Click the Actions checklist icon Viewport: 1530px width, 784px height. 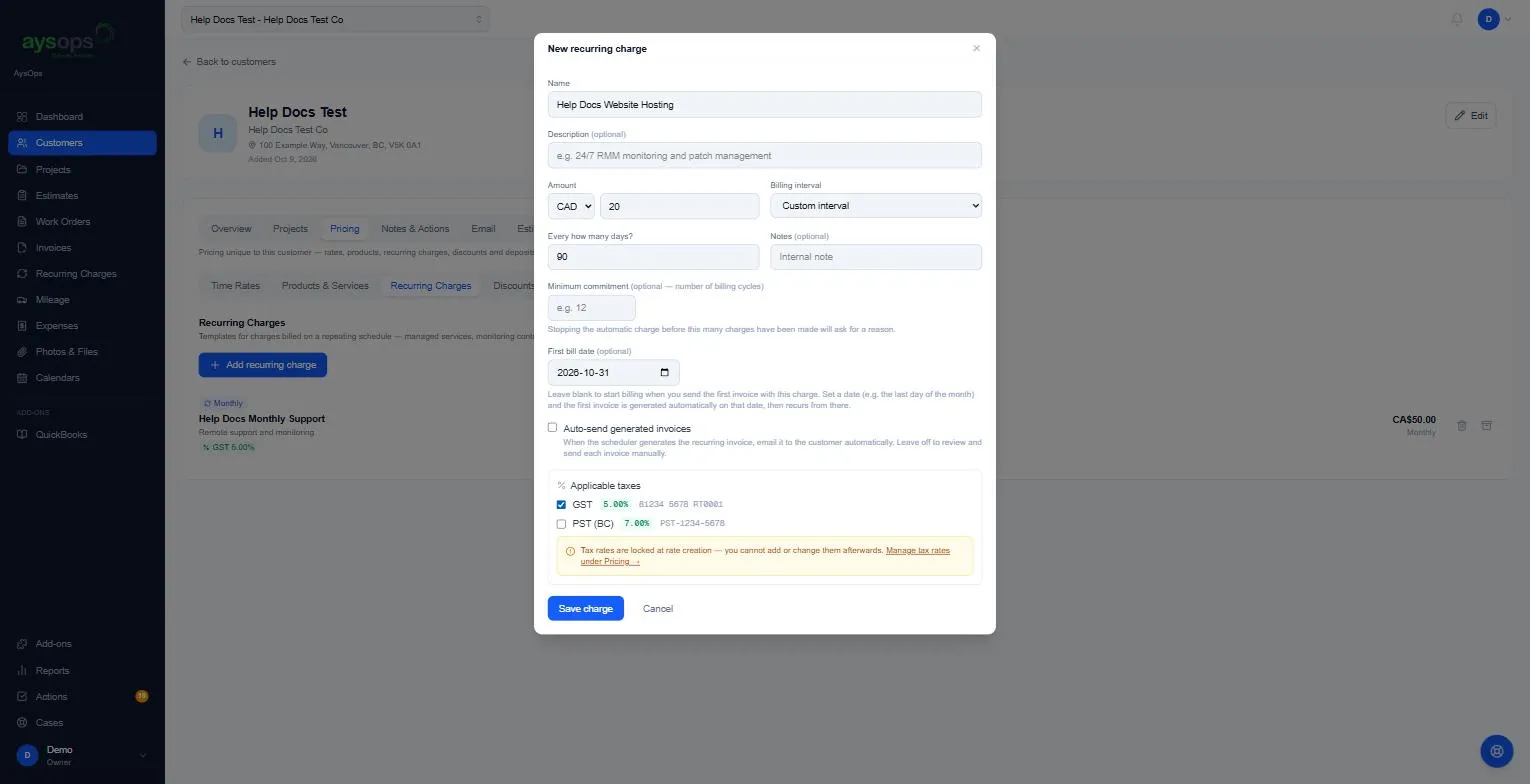22,696
